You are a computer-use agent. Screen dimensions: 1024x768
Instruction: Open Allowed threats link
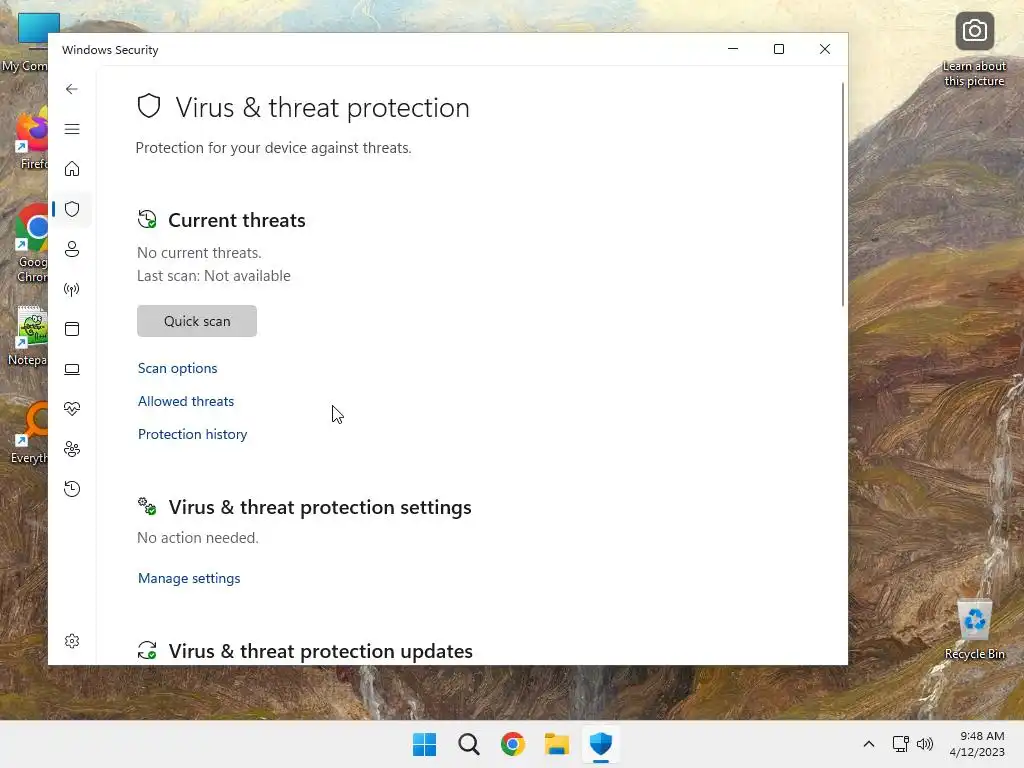[x=185, y=401]
